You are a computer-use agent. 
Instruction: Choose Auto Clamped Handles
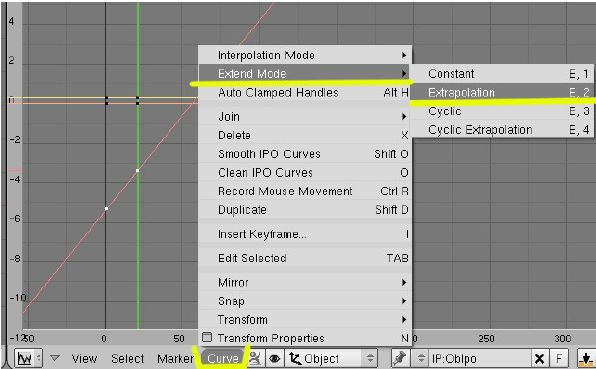[x=305, y=93]
